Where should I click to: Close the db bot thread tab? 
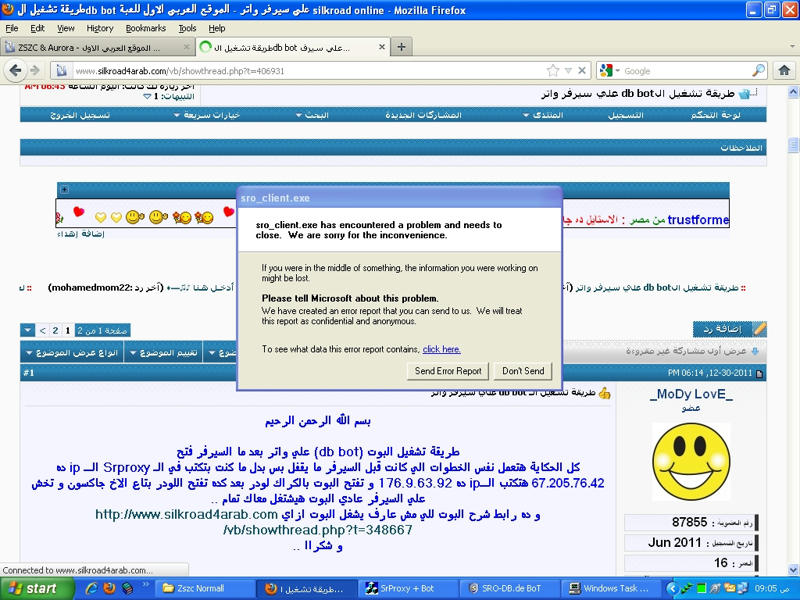[x=382, y=47]
